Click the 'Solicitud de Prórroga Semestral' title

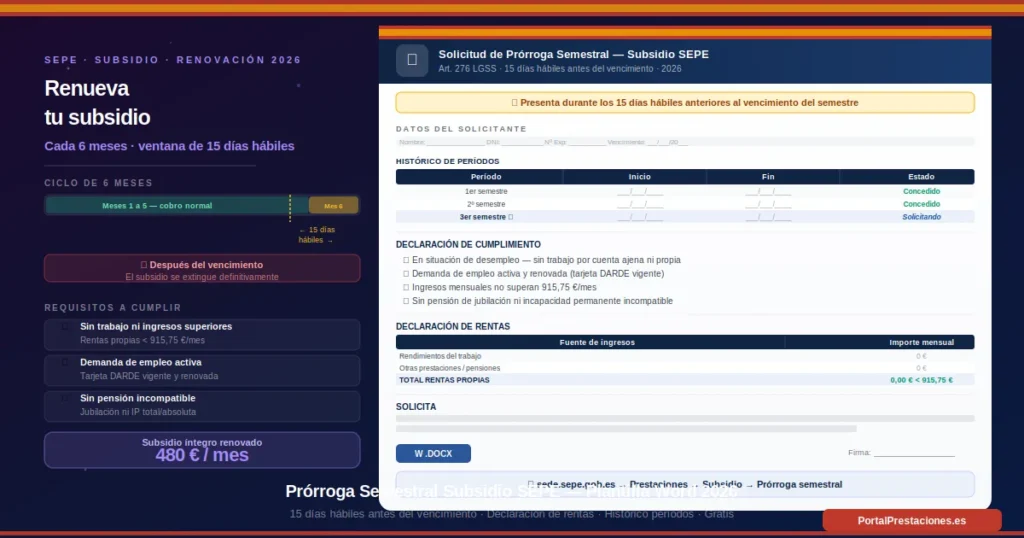pos(573,54)
